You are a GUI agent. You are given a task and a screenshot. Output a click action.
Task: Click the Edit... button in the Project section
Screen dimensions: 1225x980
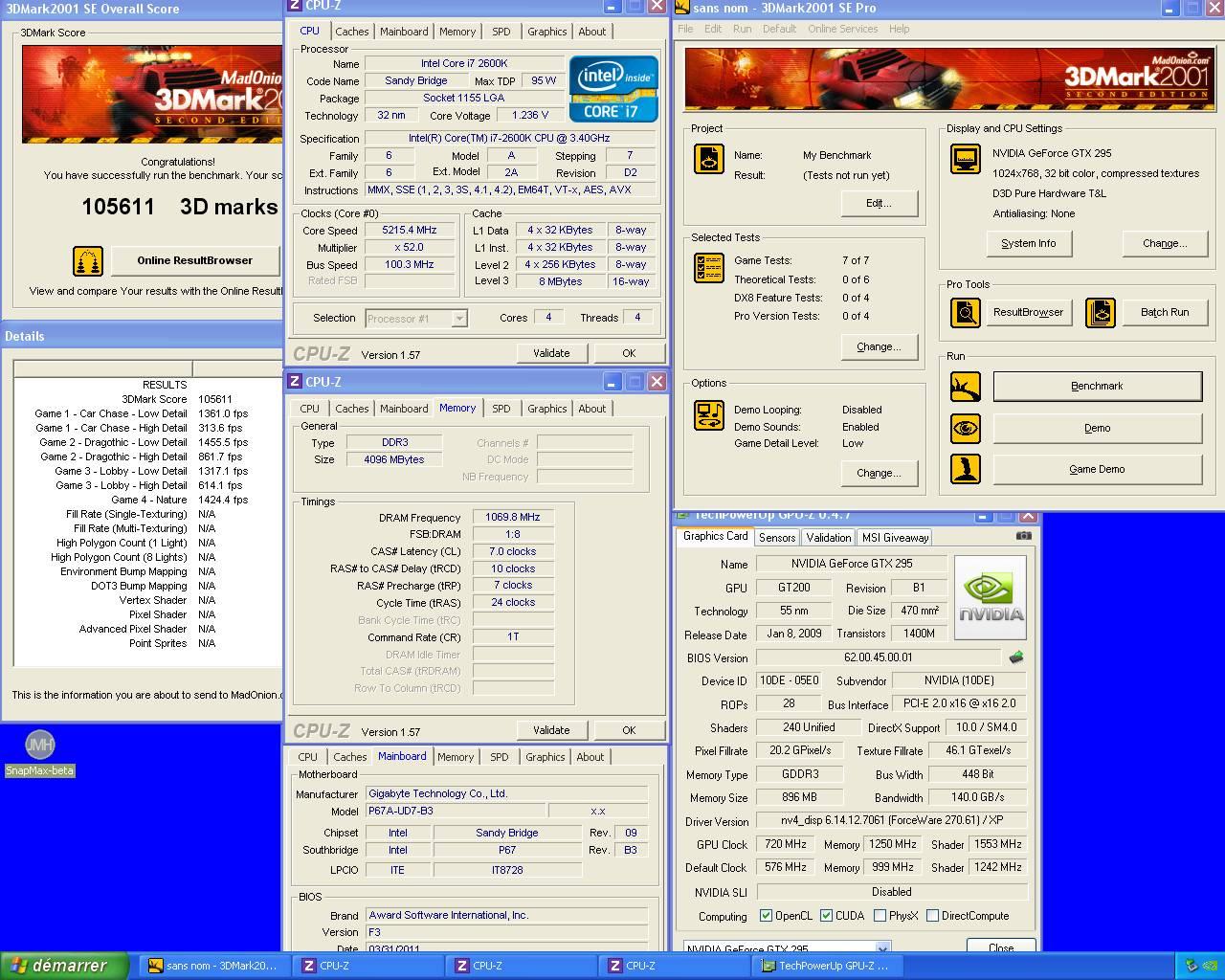(879, 203)
